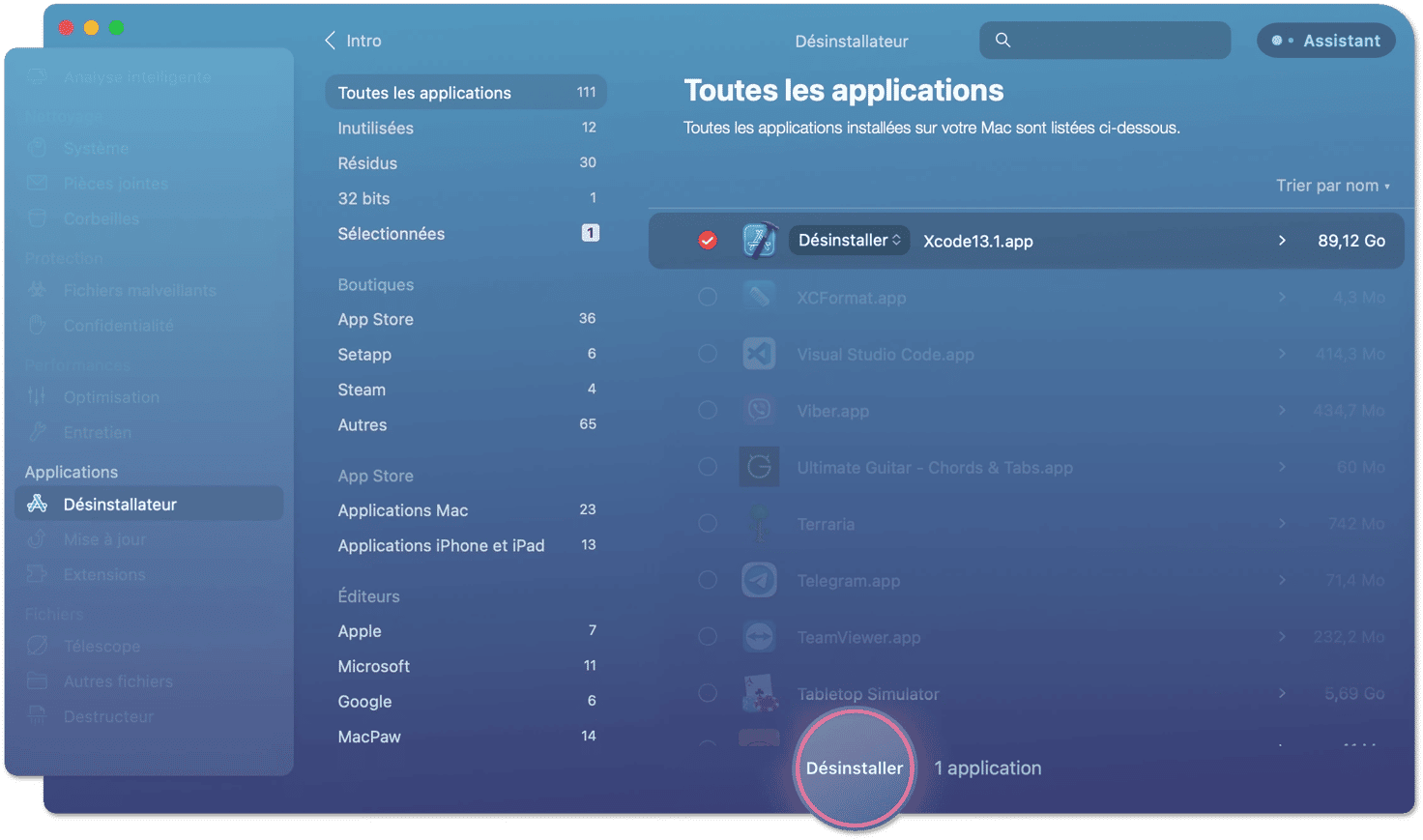
Task: Click the Optimisation sliders icon
Action: click(x=37, y=396)
